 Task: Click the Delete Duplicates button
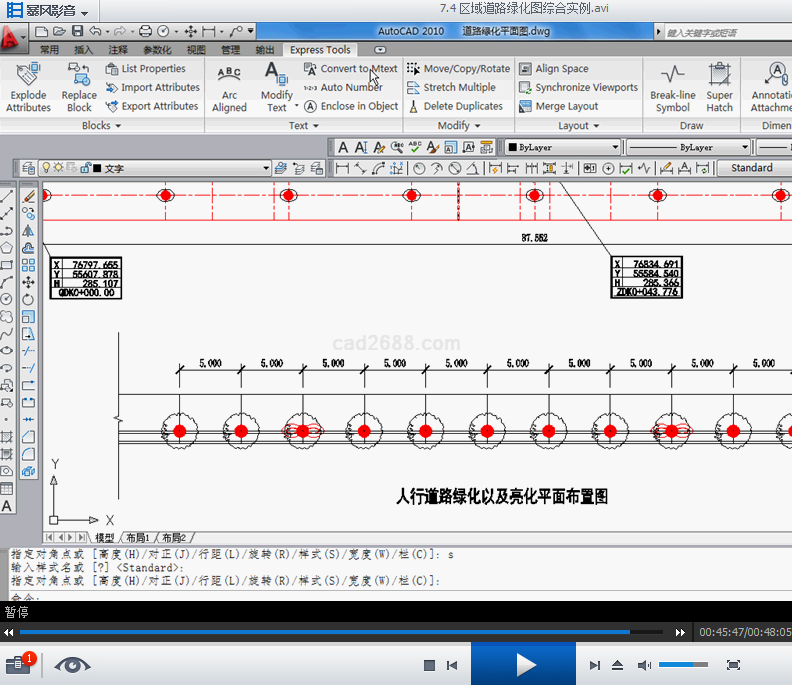click(x=454, y=106)
